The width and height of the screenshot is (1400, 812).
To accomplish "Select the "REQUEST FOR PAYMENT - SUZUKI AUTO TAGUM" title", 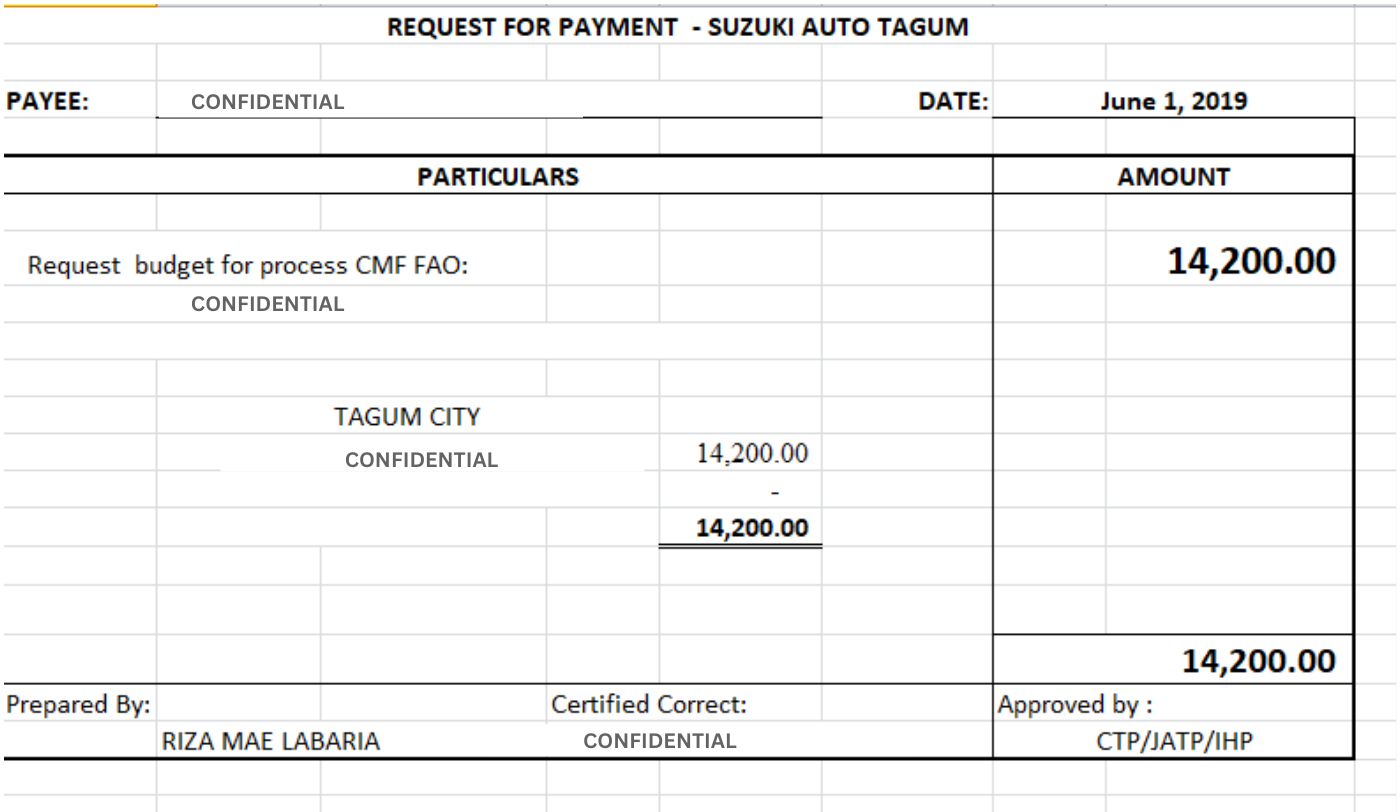I will [678, 27].
